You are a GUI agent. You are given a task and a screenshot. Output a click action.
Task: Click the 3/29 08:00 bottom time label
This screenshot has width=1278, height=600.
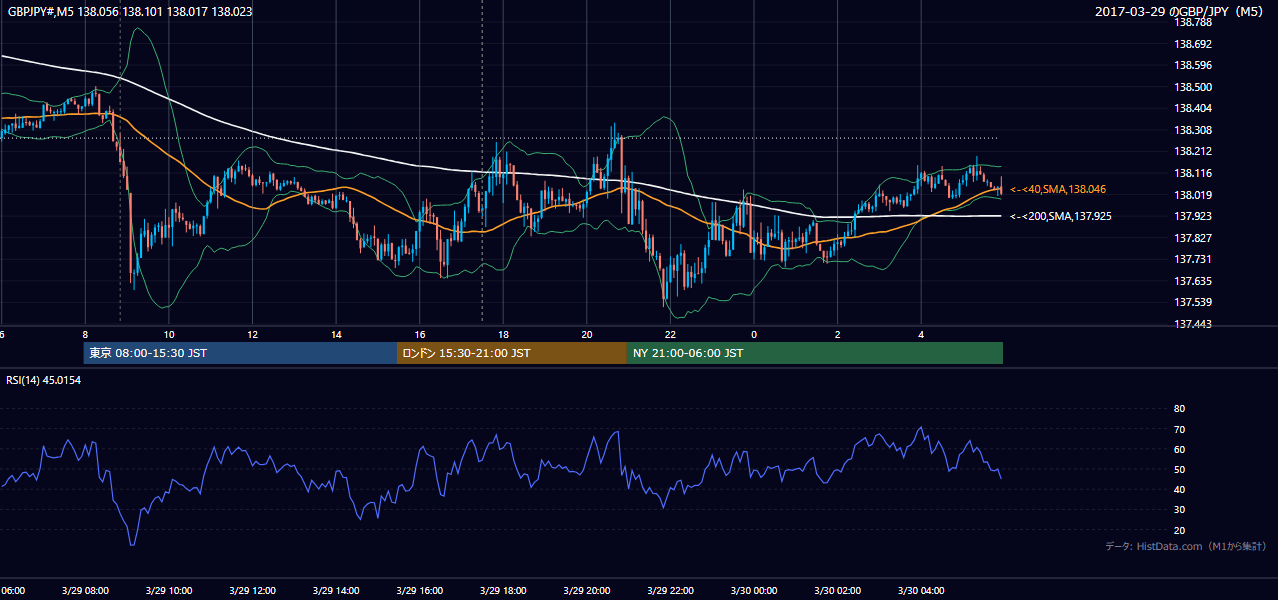pos(85,591)
